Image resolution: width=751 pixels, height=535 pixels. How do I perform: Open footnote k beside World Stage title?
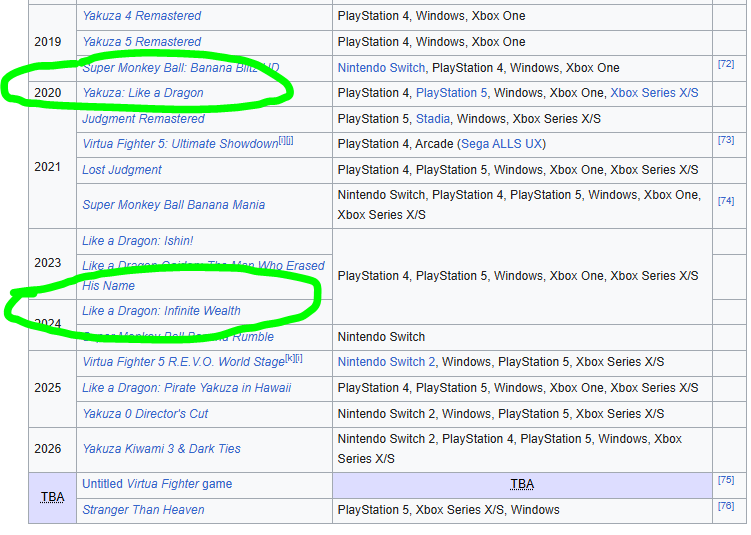pyautogui.click(x=290, y=359)
